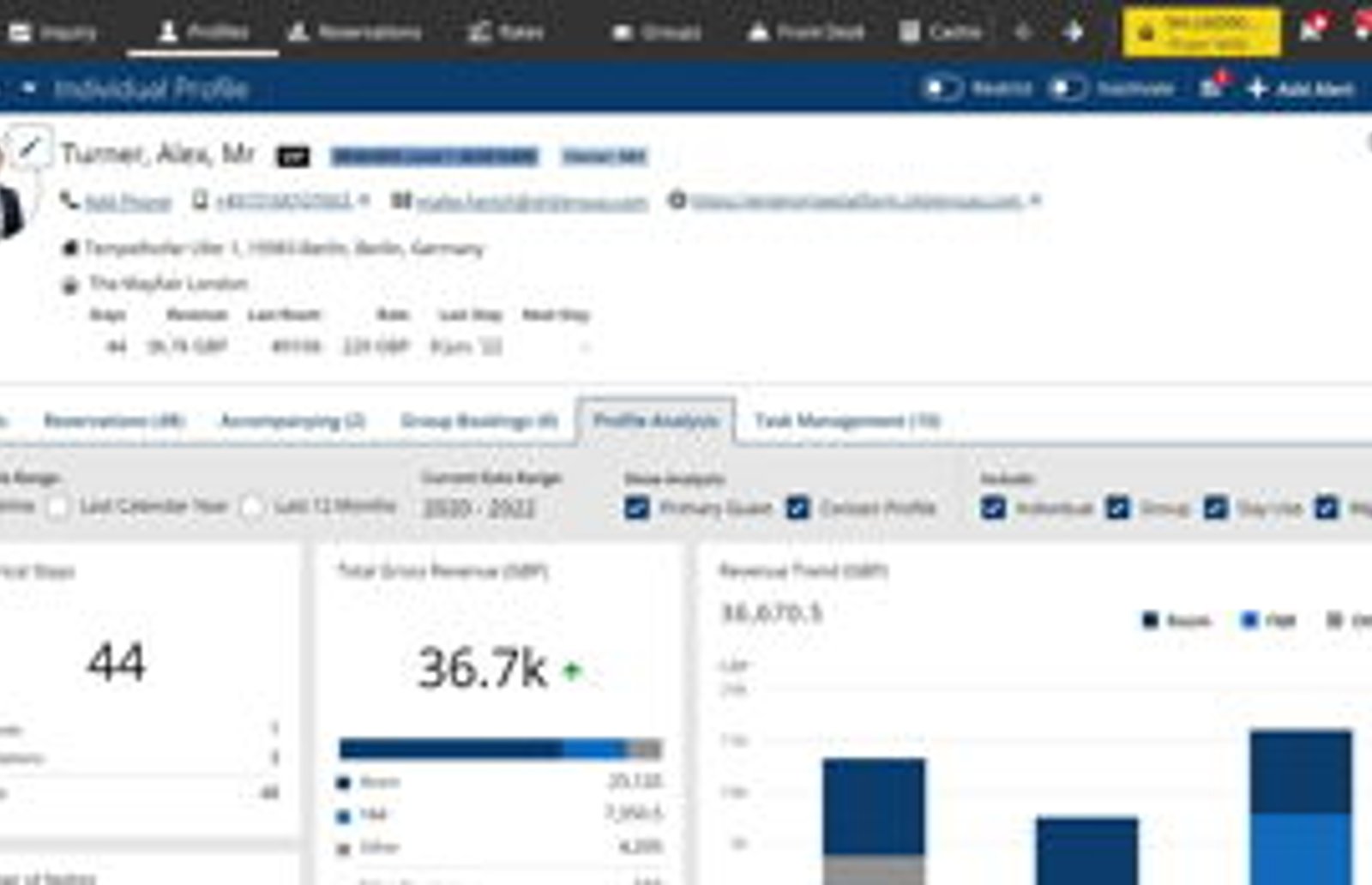Switch to the Reservations tab
This screenshot has width=1372, height=885.
[114, 420]
